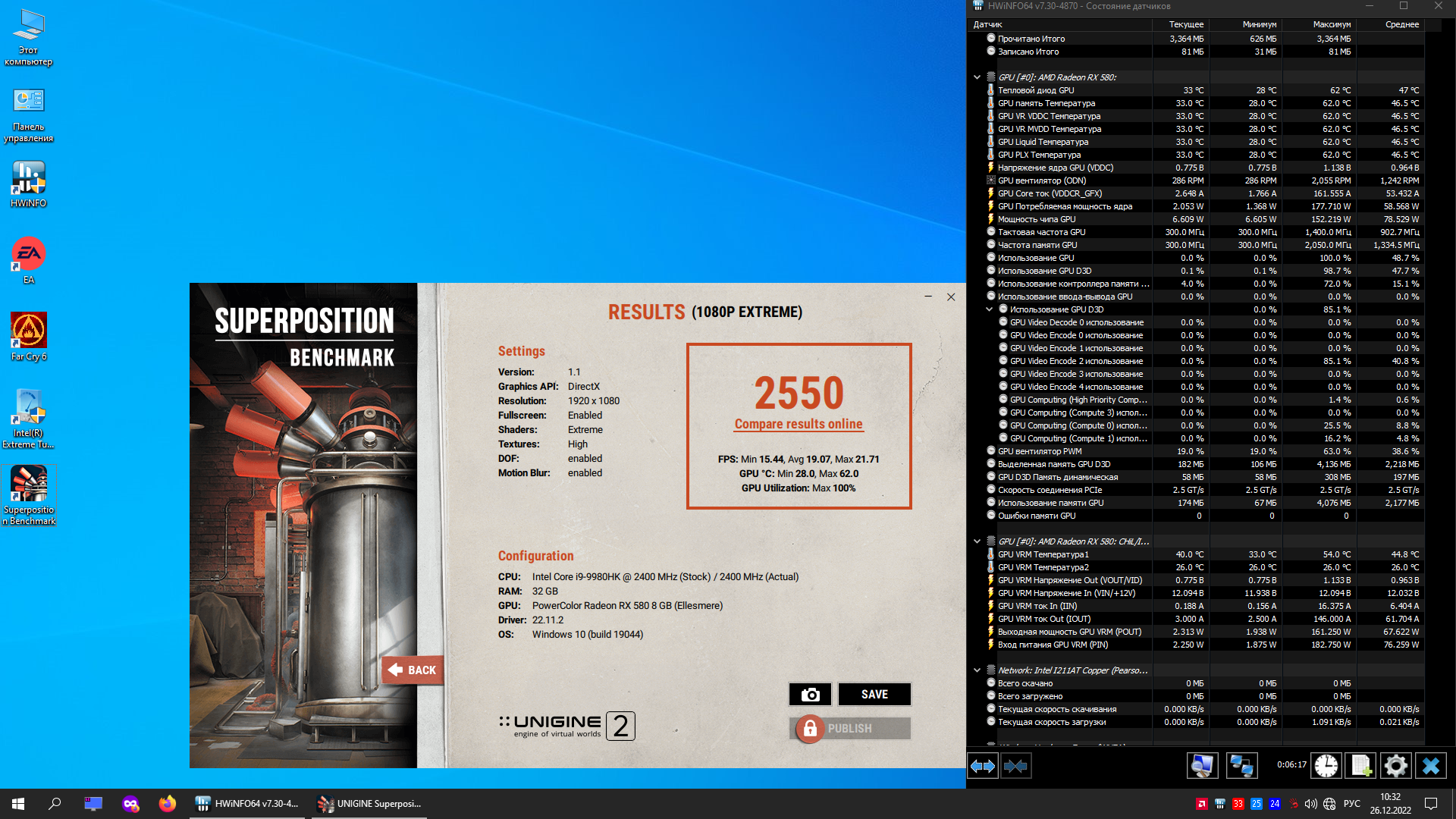This screenshot has width=1456, height=819.
Task: Click the reset clock icon in HWiNFO
Action: point(1326,766)
